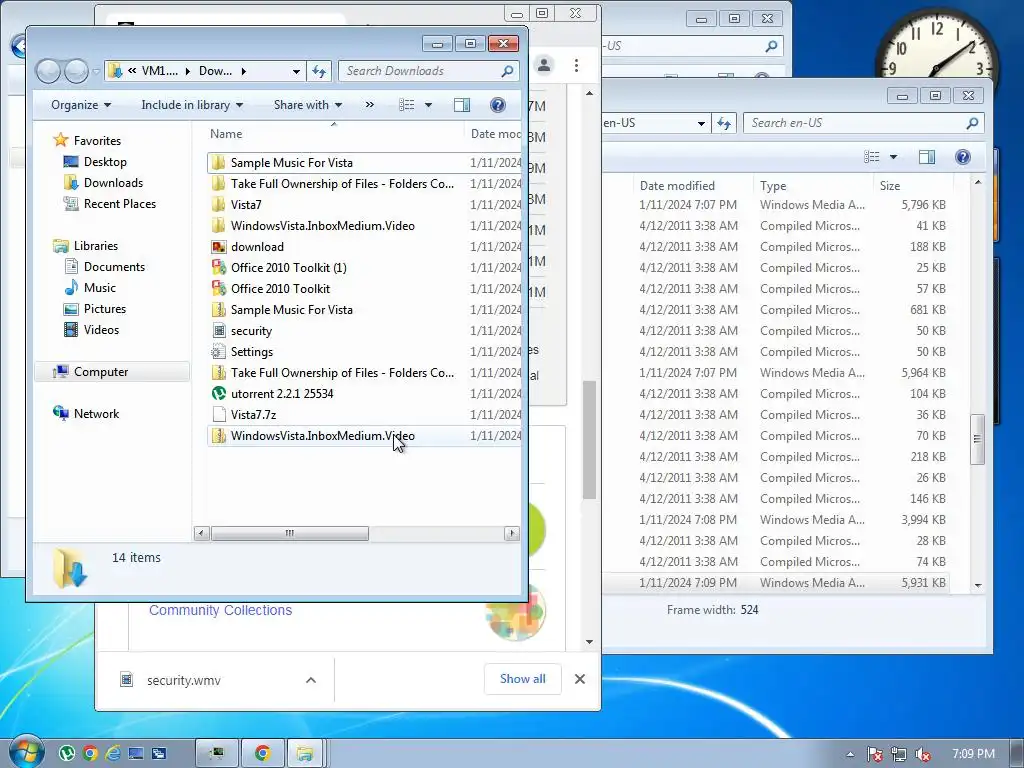Click in the Search en-US field
This screenshot has width=1024, height=768.
point(852,123)
